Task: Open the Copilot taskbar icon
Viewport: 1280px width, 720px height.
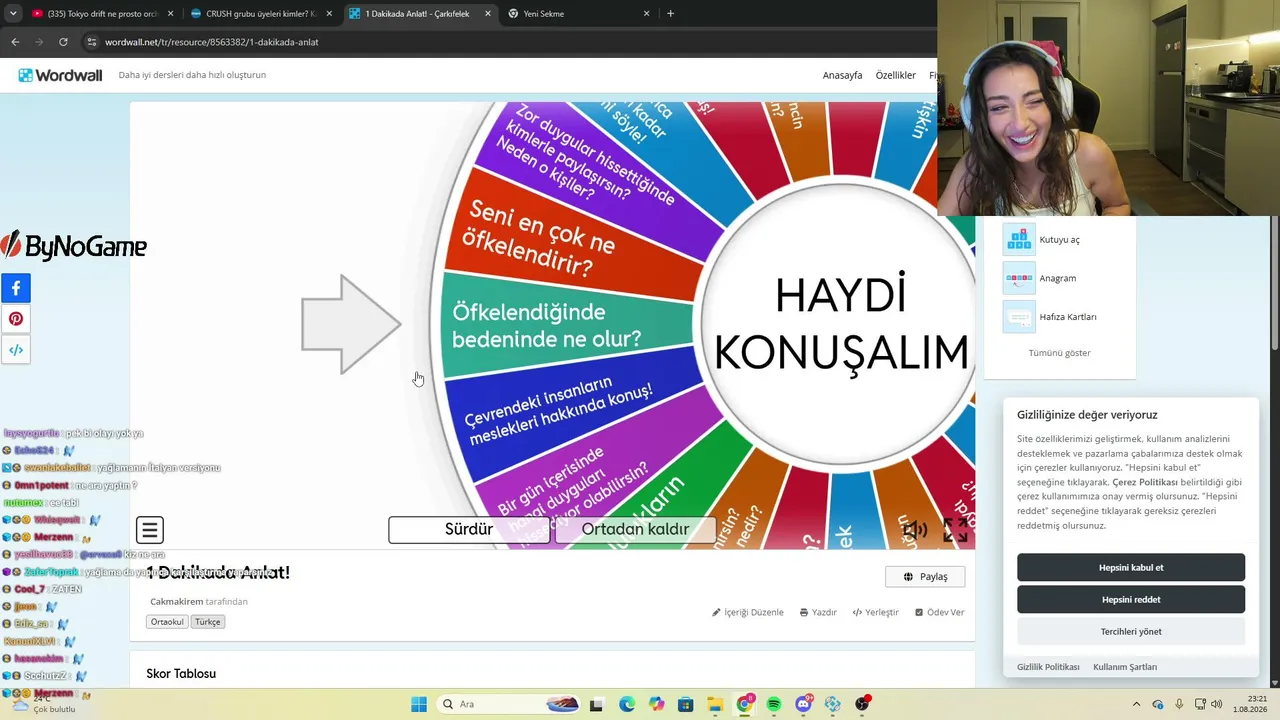Action: 656,704
